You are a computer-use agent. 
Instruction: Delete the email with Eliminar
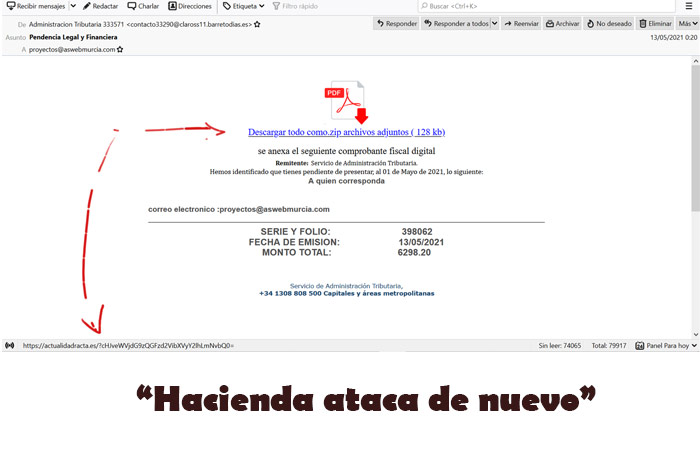pos(655,23)
